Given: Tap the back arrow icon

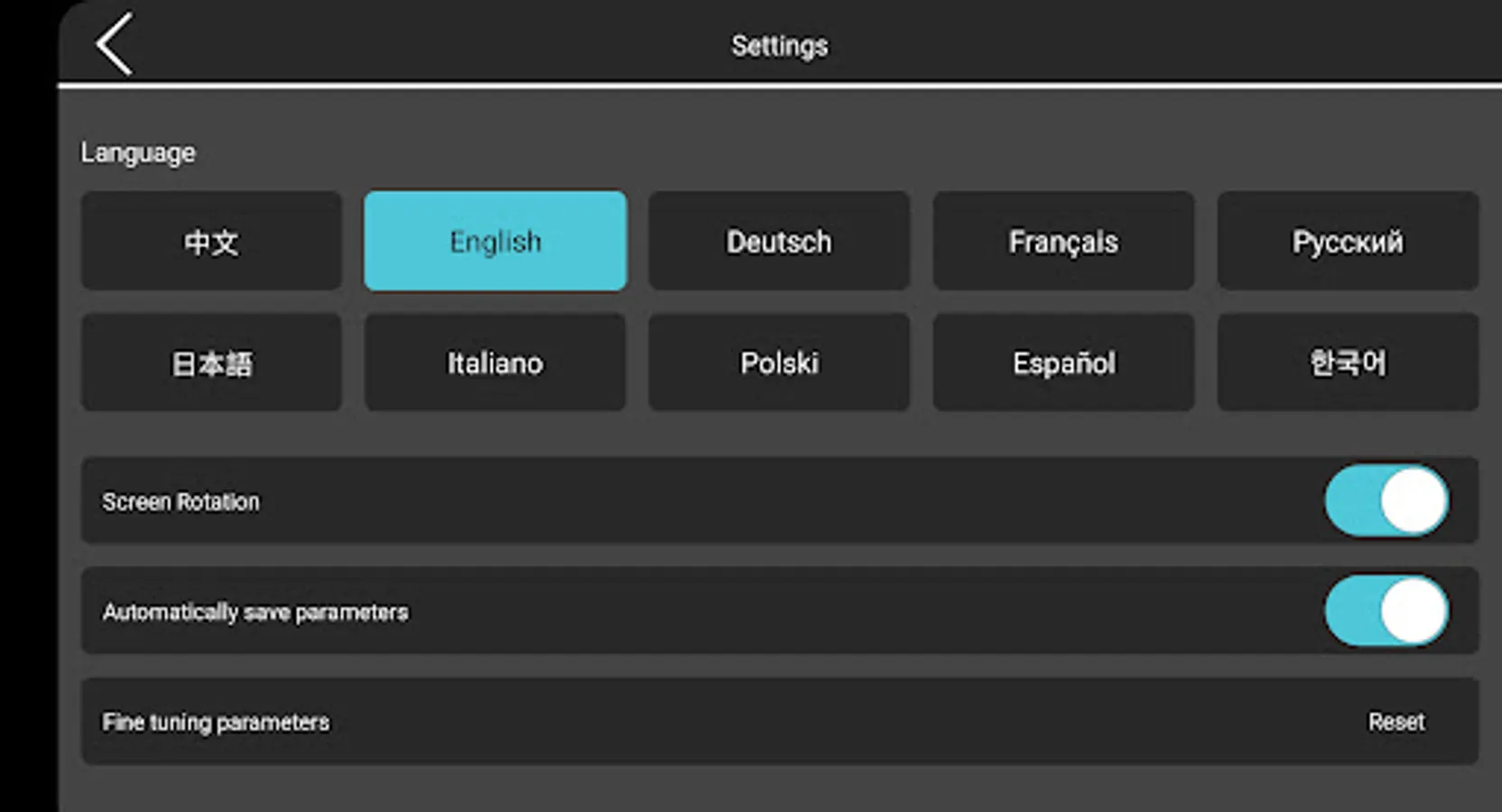Looking at the screenshot, I should 115,43.
